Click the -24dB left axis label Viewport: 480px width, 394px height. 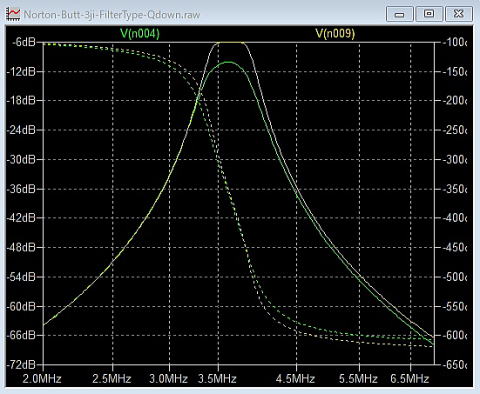(x=21, y=130)
